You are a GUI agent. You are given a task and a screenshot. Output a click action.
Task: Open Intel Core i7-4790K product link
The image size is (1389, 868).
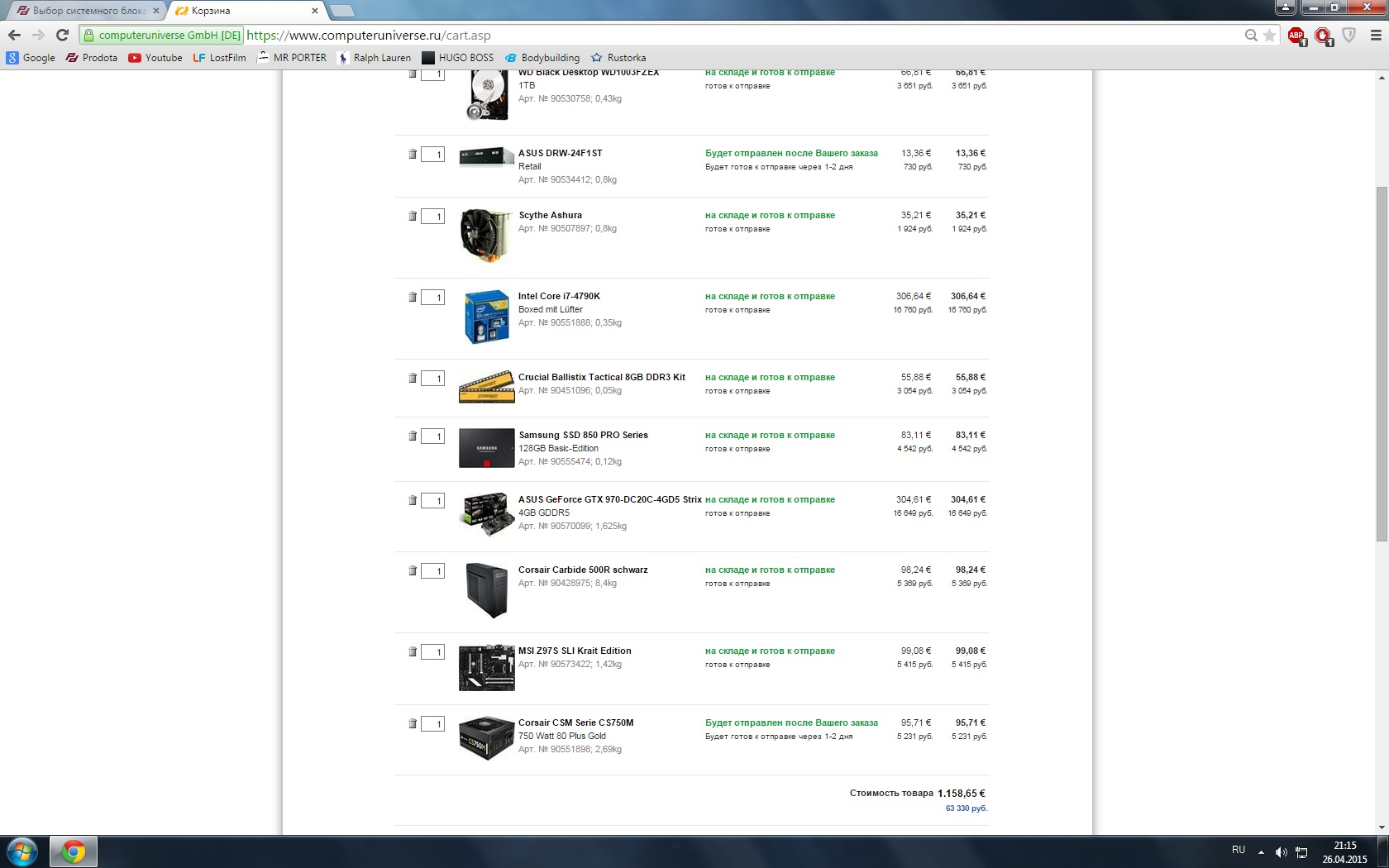pyautogui.click(x=559, y=296)
